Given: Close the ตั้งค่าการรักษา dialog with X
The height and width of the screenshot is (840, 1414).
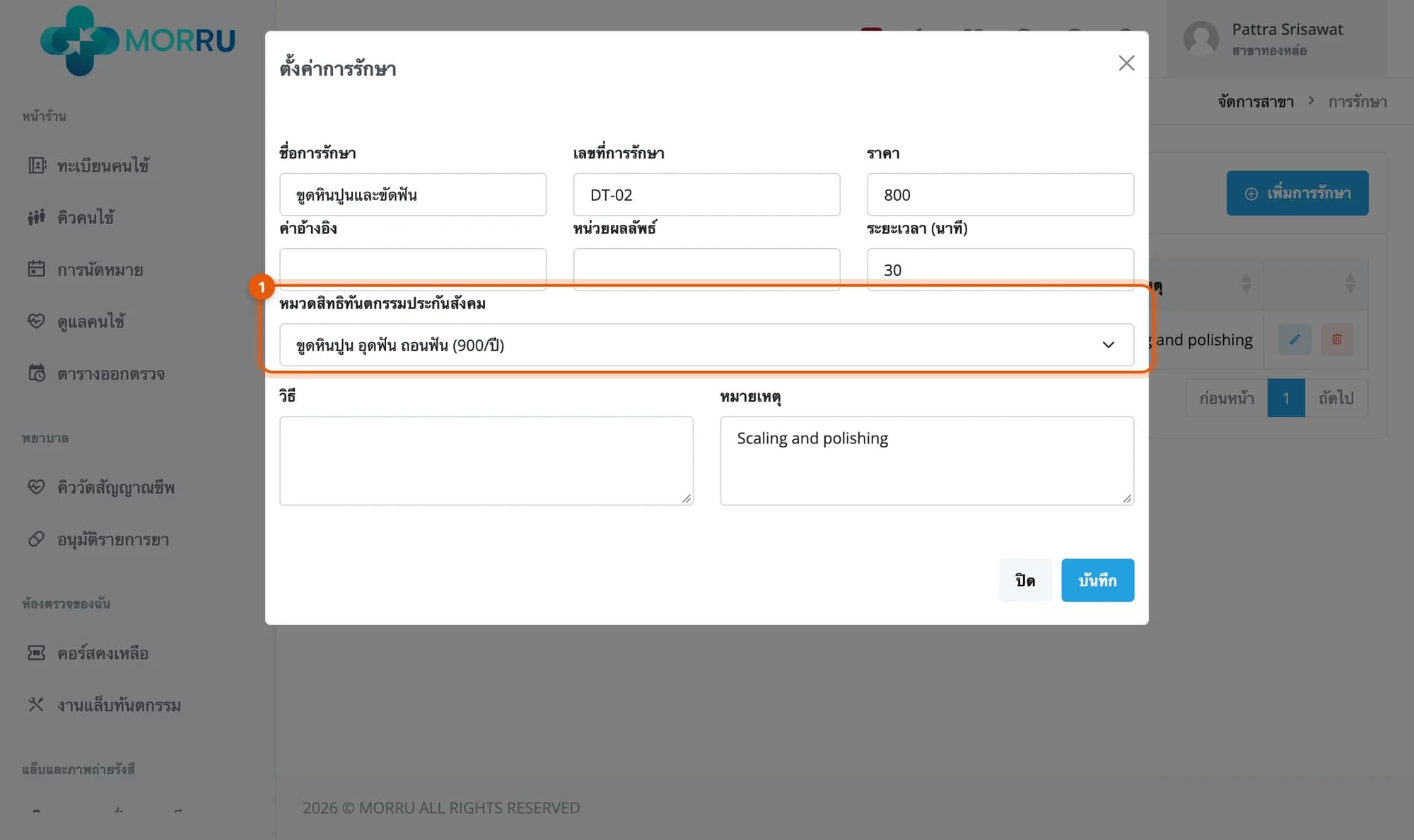Looking at the screenshot, I should coord(1126,63).
